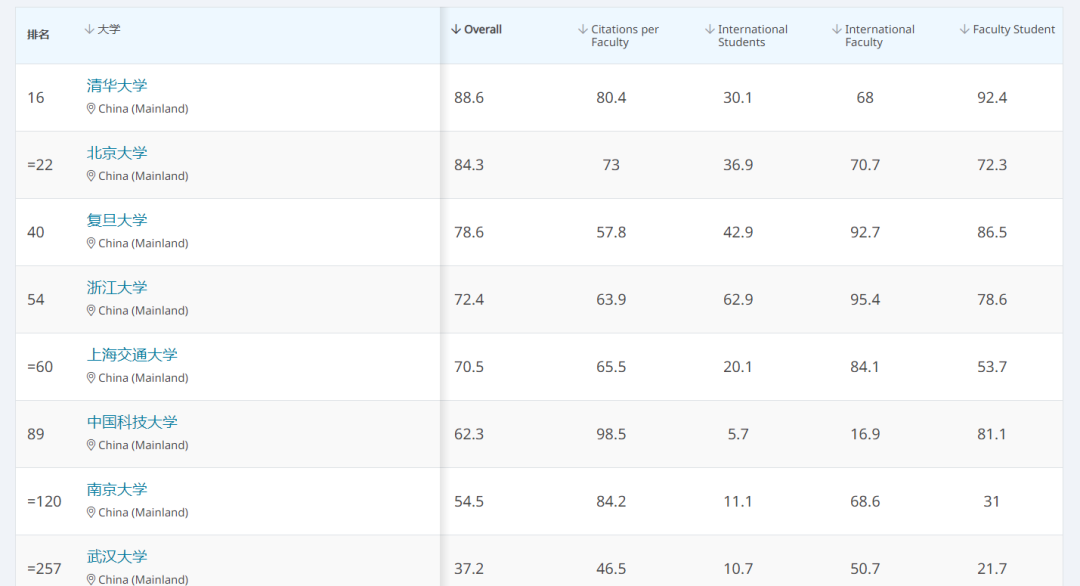Select the 排名 rank column header
This screenshot has height=586, width=1080.
click(39, 35)
